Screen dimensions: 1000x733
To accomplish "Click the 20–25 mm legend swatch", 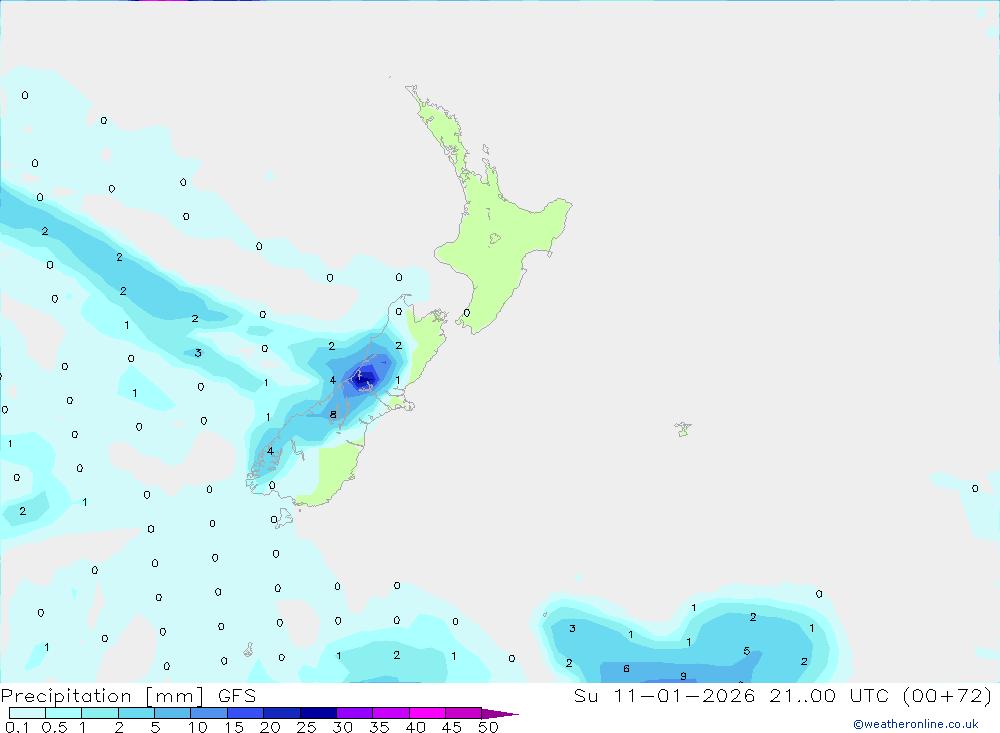I will tap(281, 713).
